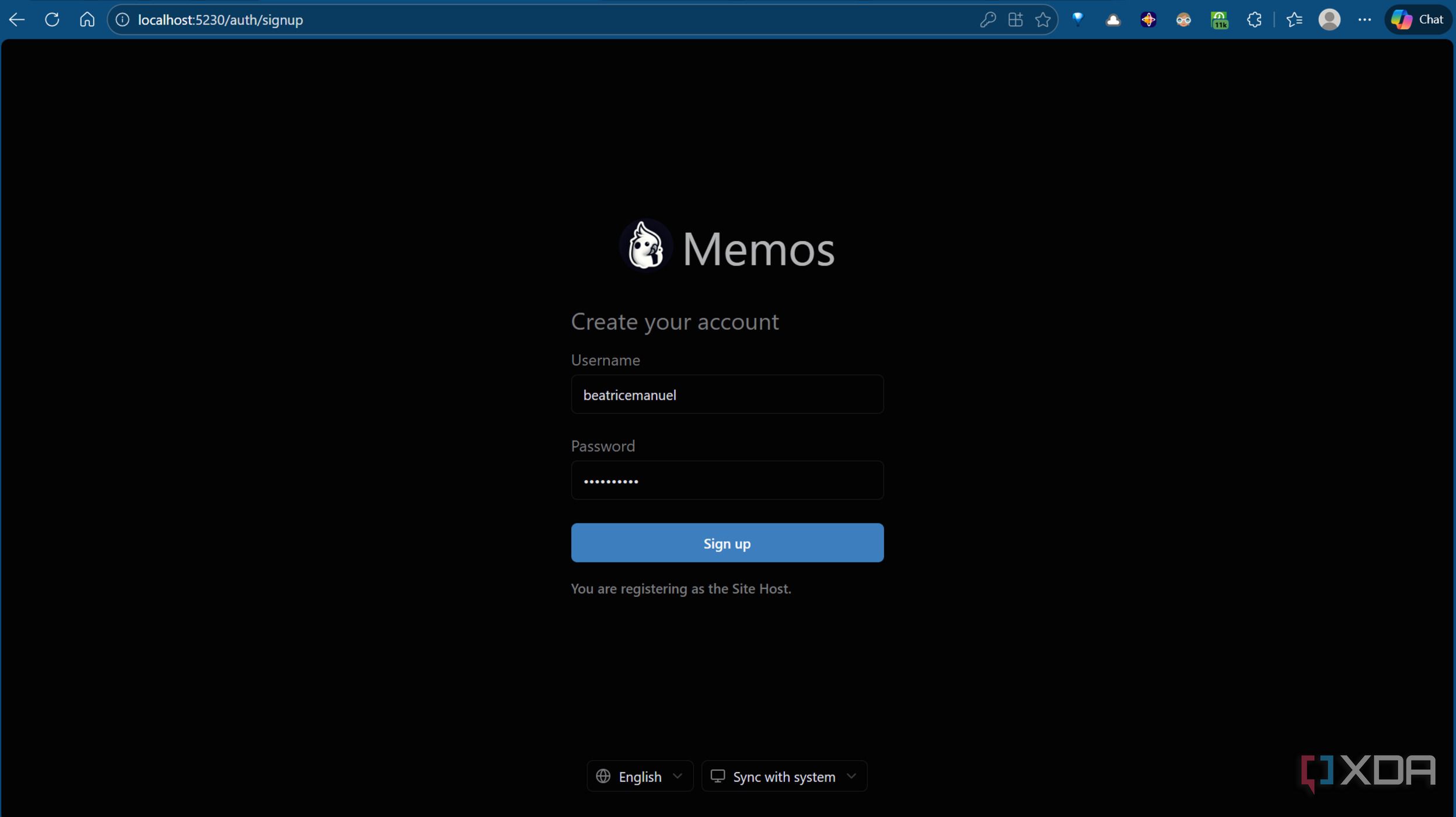Click the Sign up button
1456x817 pixels.
727,543
